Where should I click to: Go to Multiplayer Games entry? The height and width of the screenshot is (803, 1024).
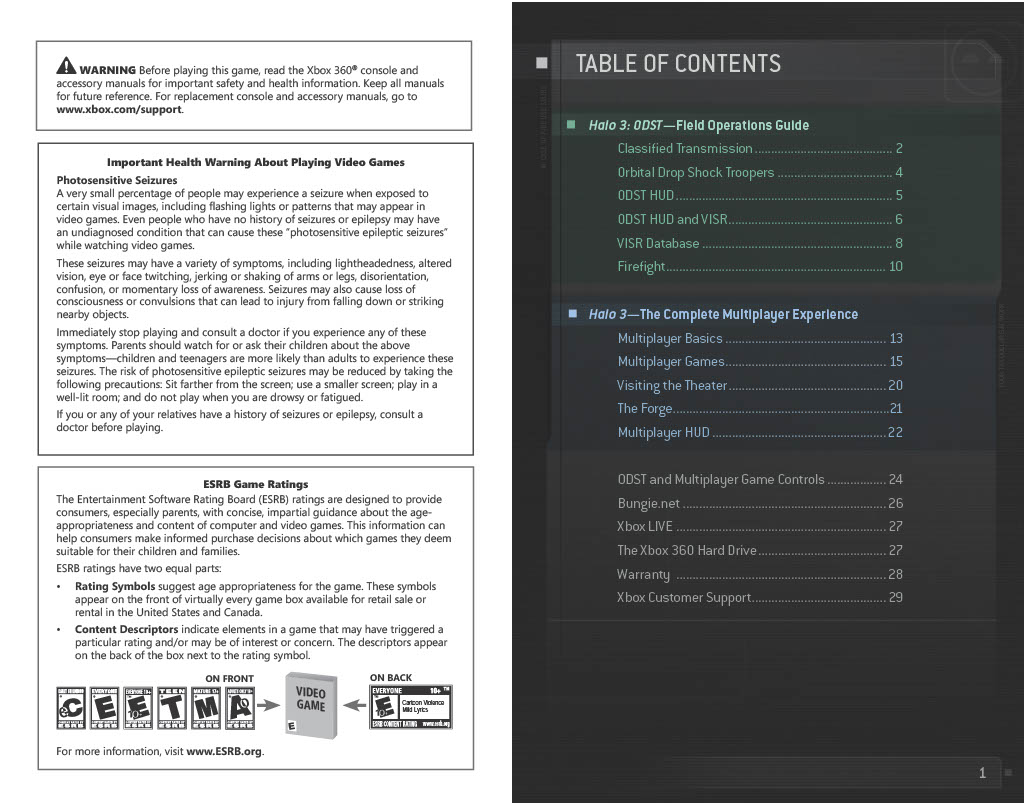coord(760,362)
